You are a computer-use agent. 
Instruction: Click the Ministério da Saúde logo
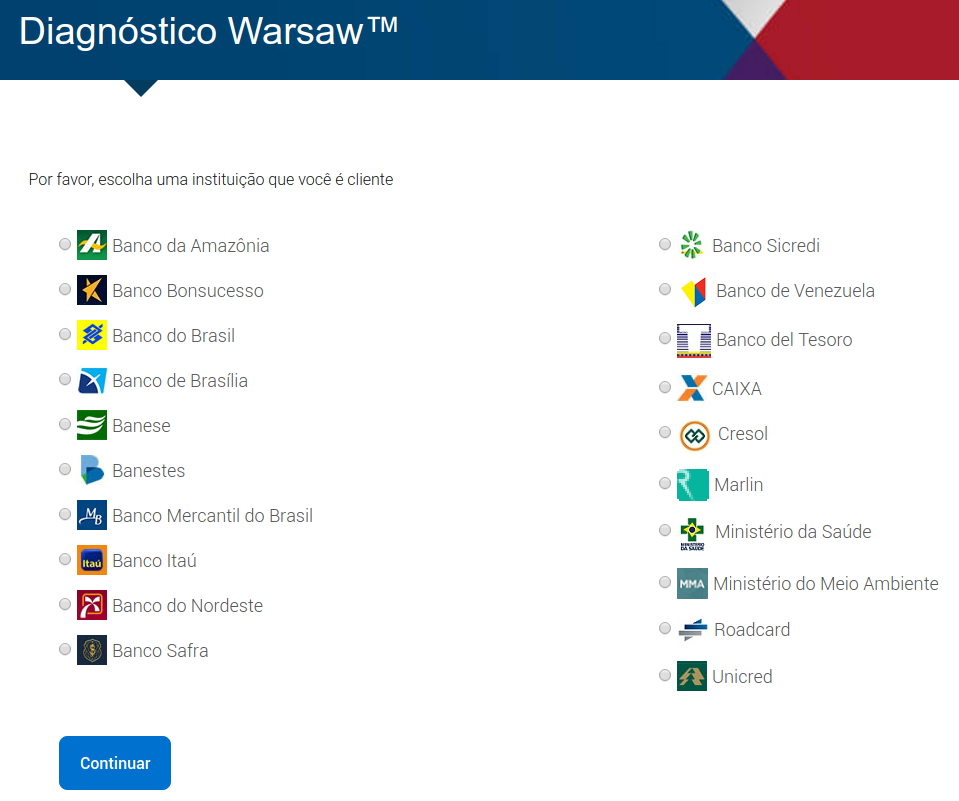(692, 534)
